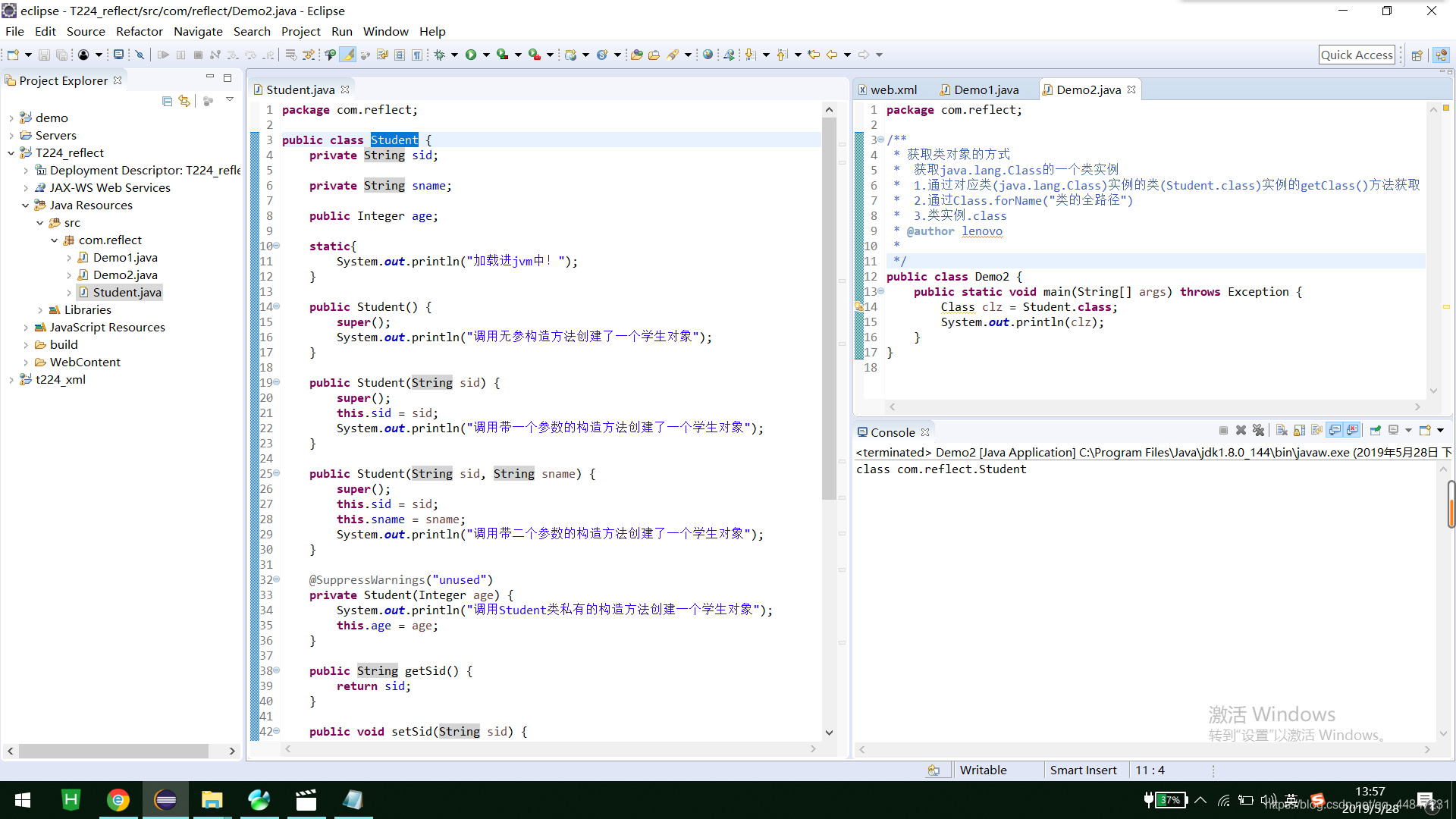
Task: Open the Source menu
Action: click(x=86, y=31)
